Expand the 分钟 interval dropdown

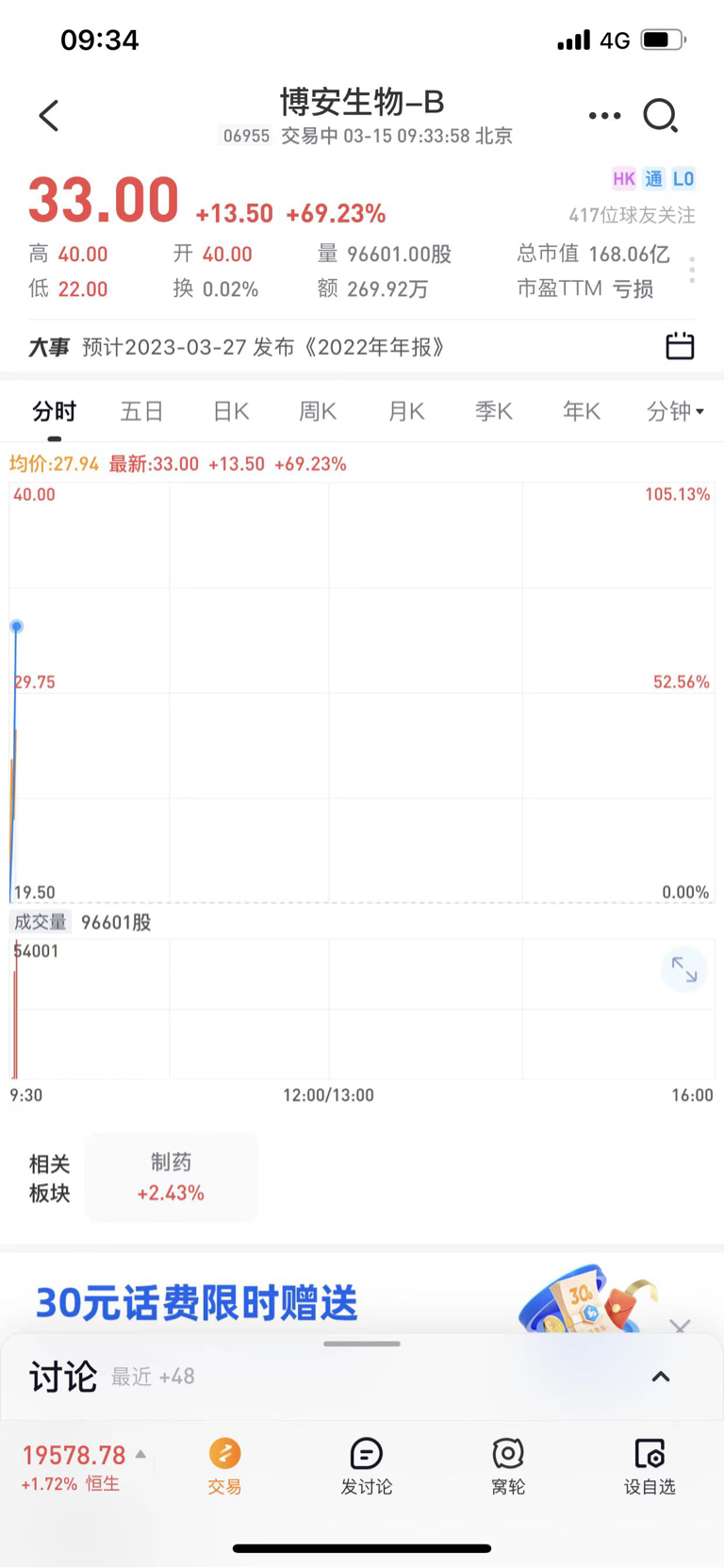pos(675,411)
